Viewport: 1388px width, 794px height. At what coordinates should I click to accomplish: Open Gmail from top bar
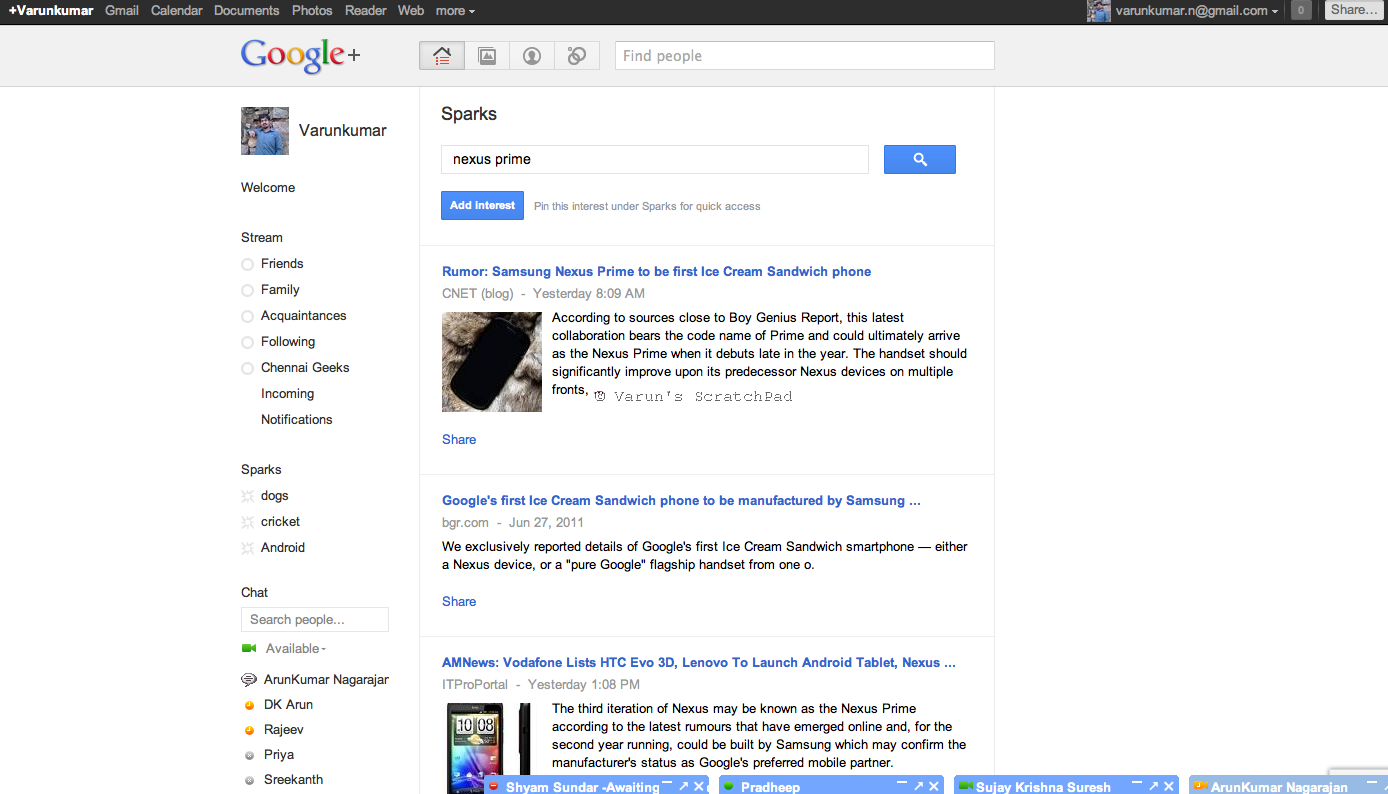(122, 11)
